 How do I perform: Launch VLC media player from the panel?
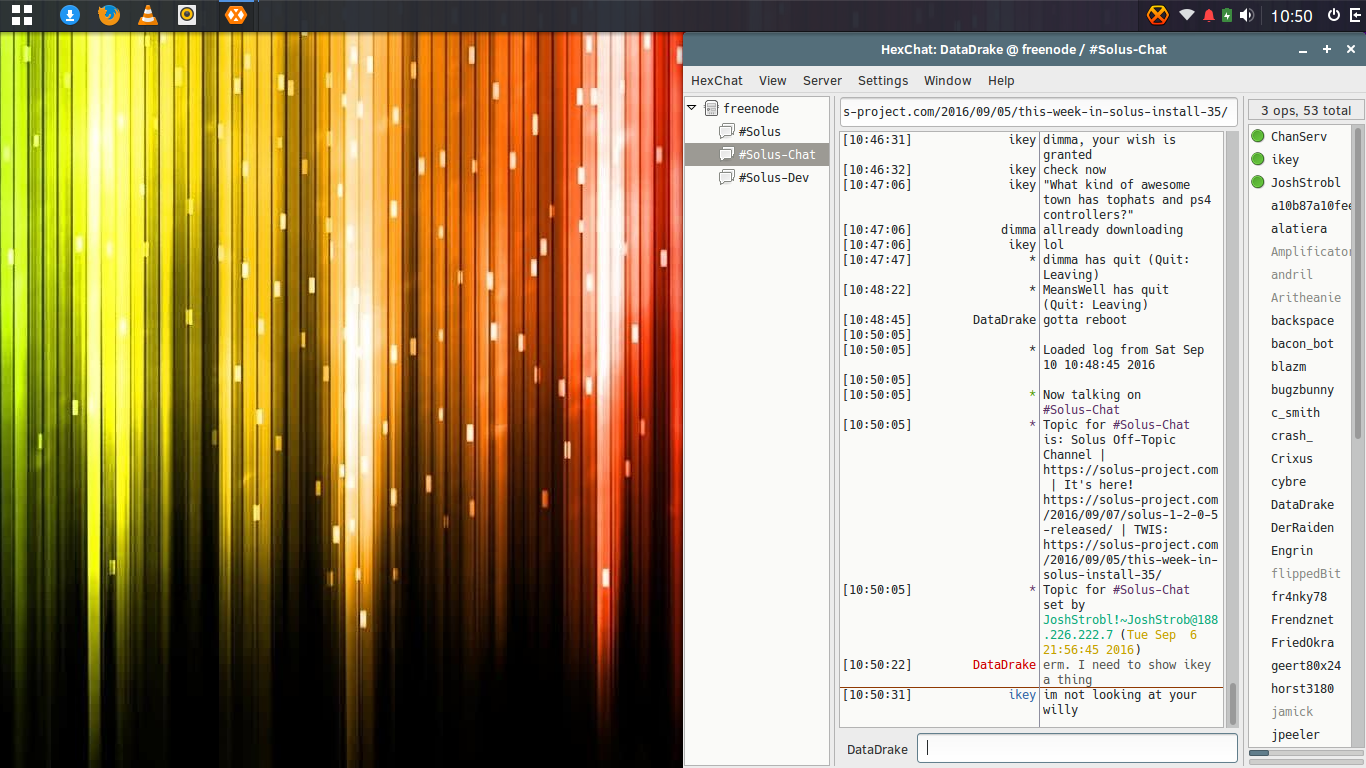pyautogui.click(x=148, y=15)
